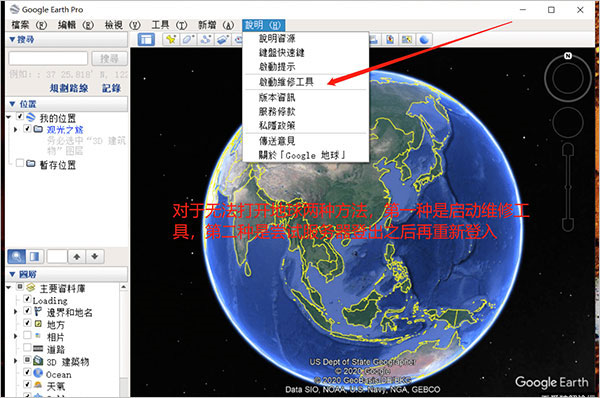This screenshot has width=600, height=398.
Task: Open the 工具 (T) menu
Action: click(170, 25)
